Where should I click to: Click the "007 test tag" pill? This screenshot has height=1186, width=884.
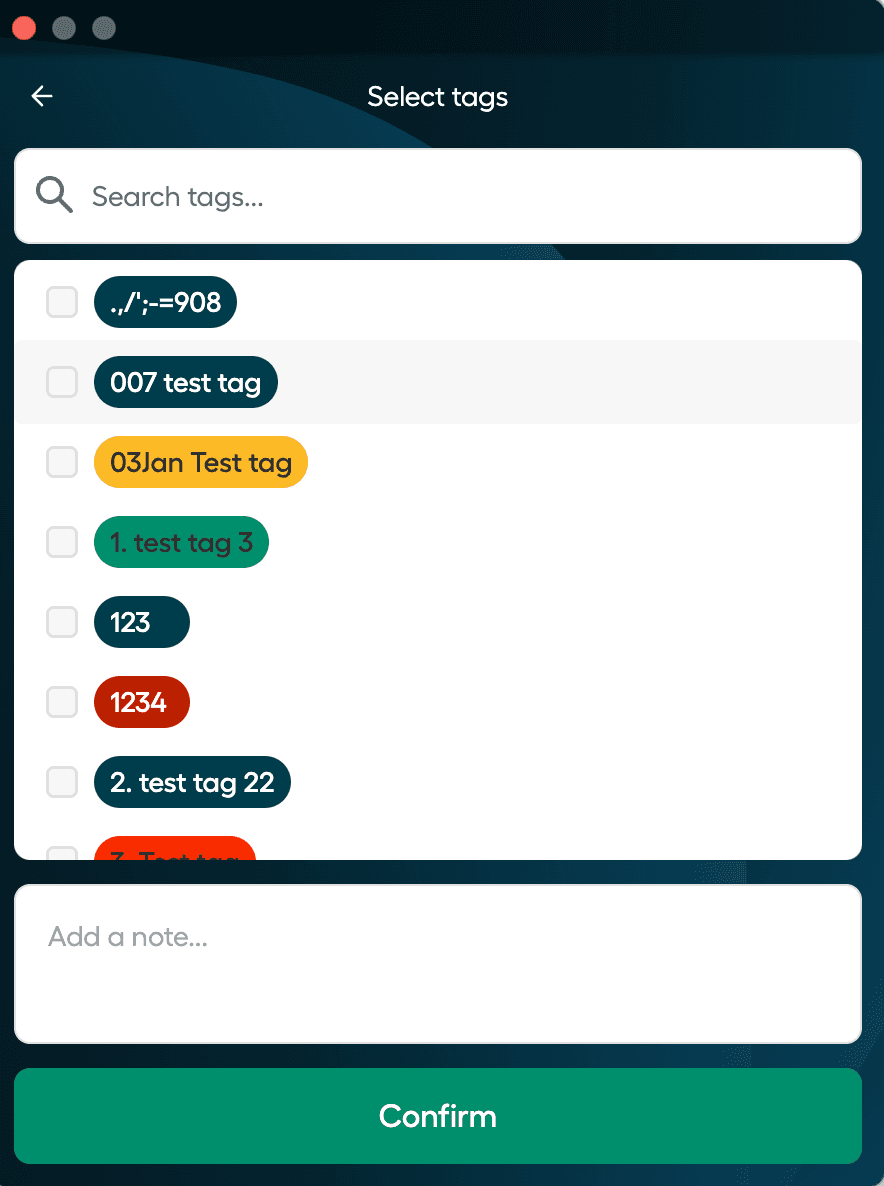pos(185,382)
